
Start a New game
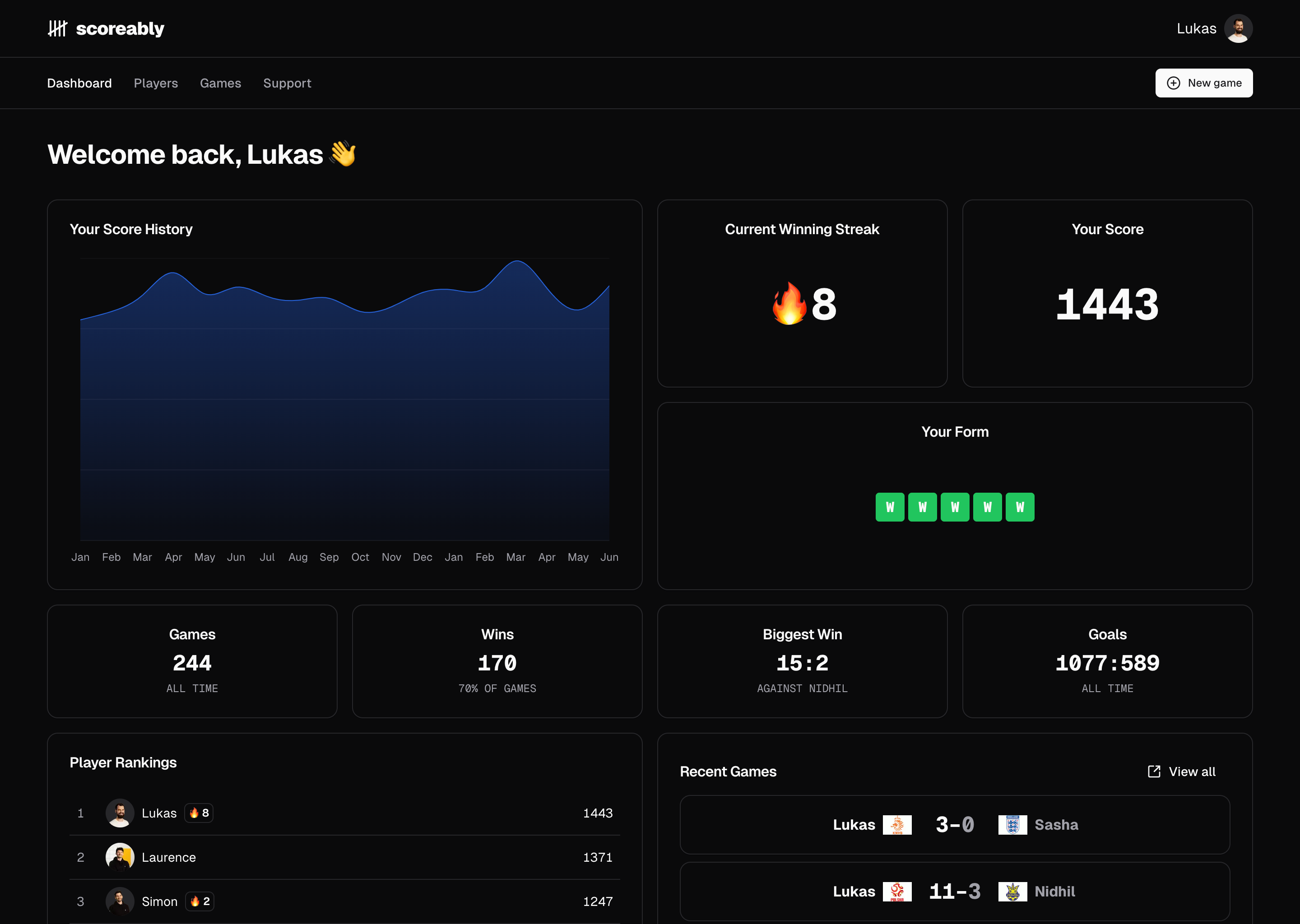pyautogui.click(x=1203, y=83)
